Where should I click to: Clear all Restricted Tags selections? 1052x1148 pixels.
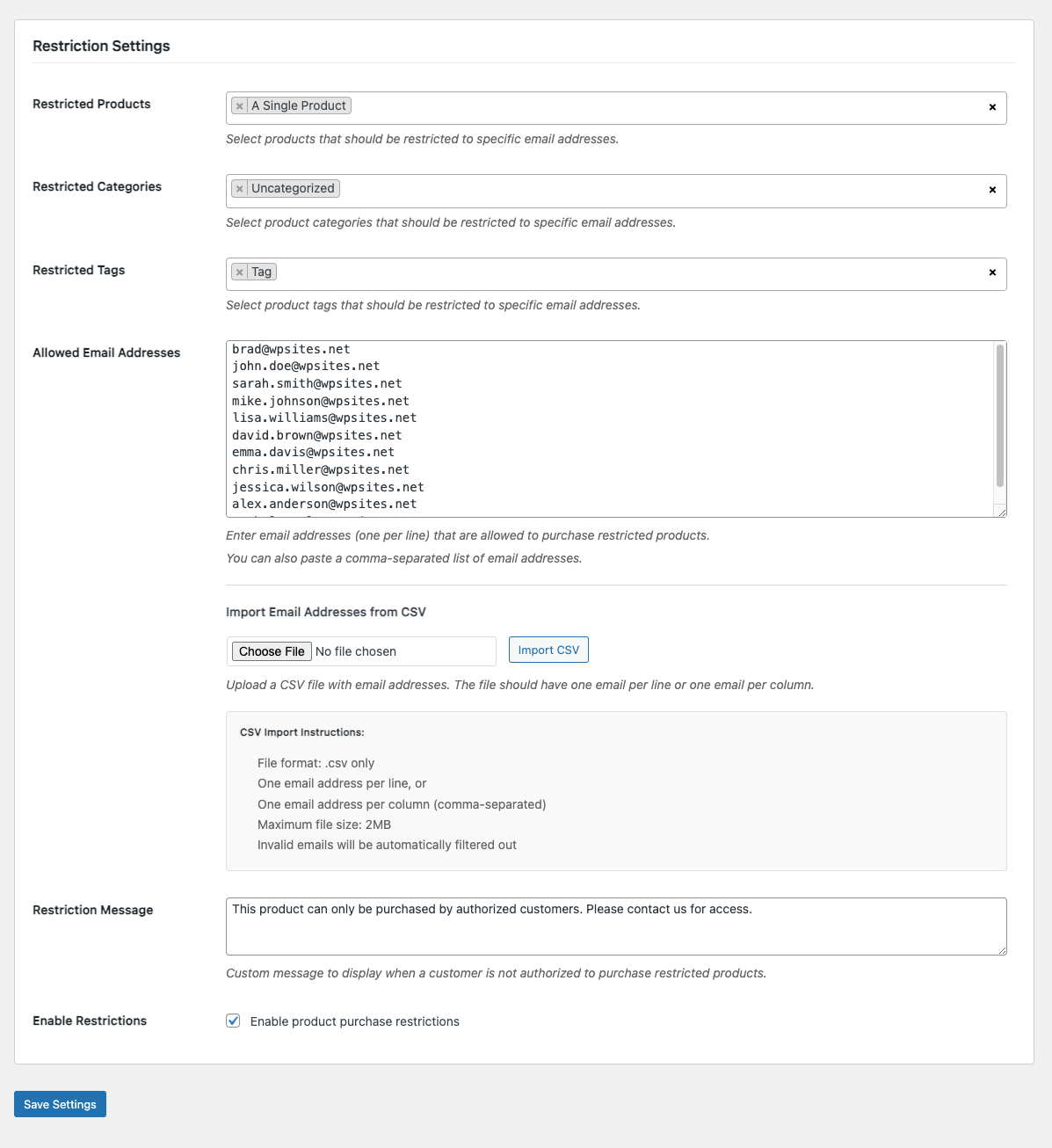992,272
